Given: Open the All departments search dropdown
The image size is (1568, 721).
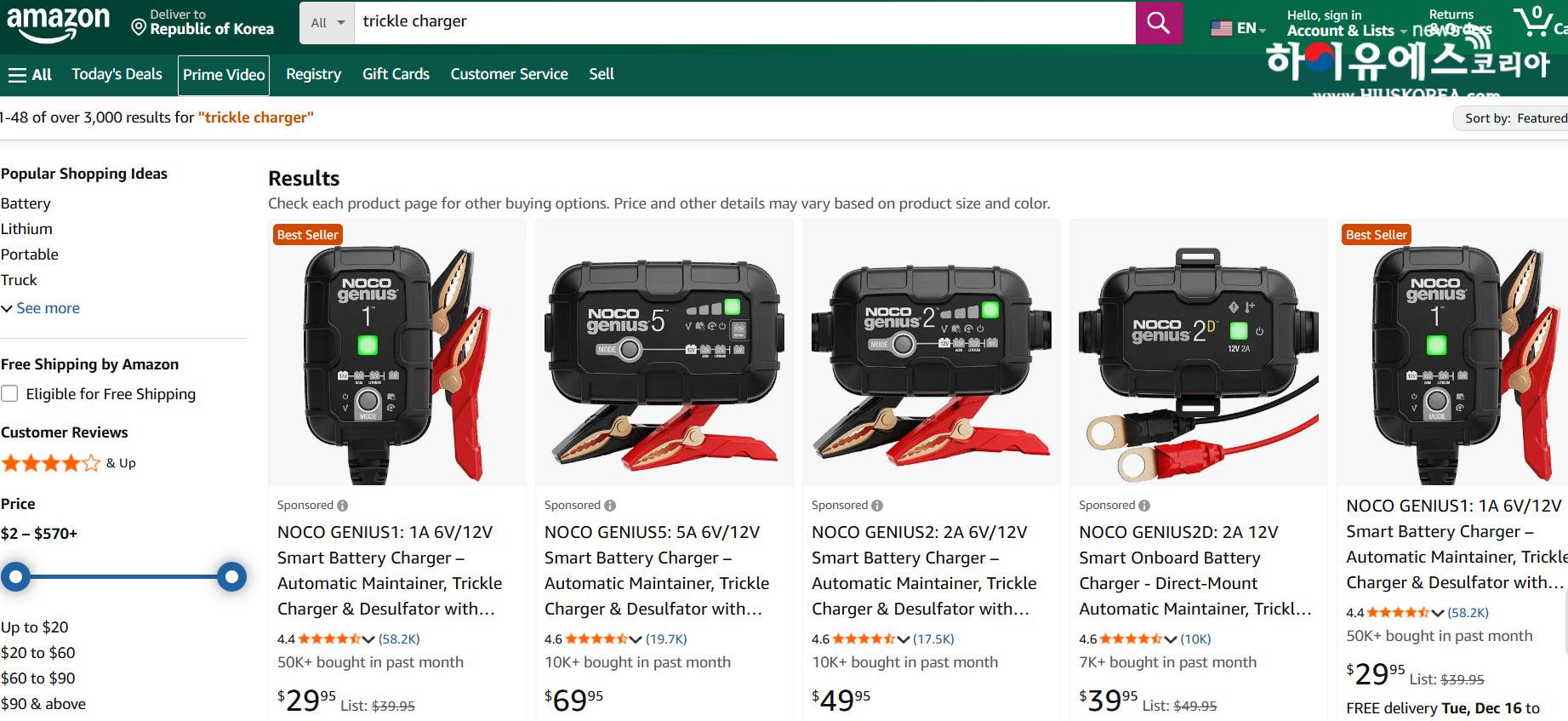Looking at the screenshot, I should coord(327,23).
